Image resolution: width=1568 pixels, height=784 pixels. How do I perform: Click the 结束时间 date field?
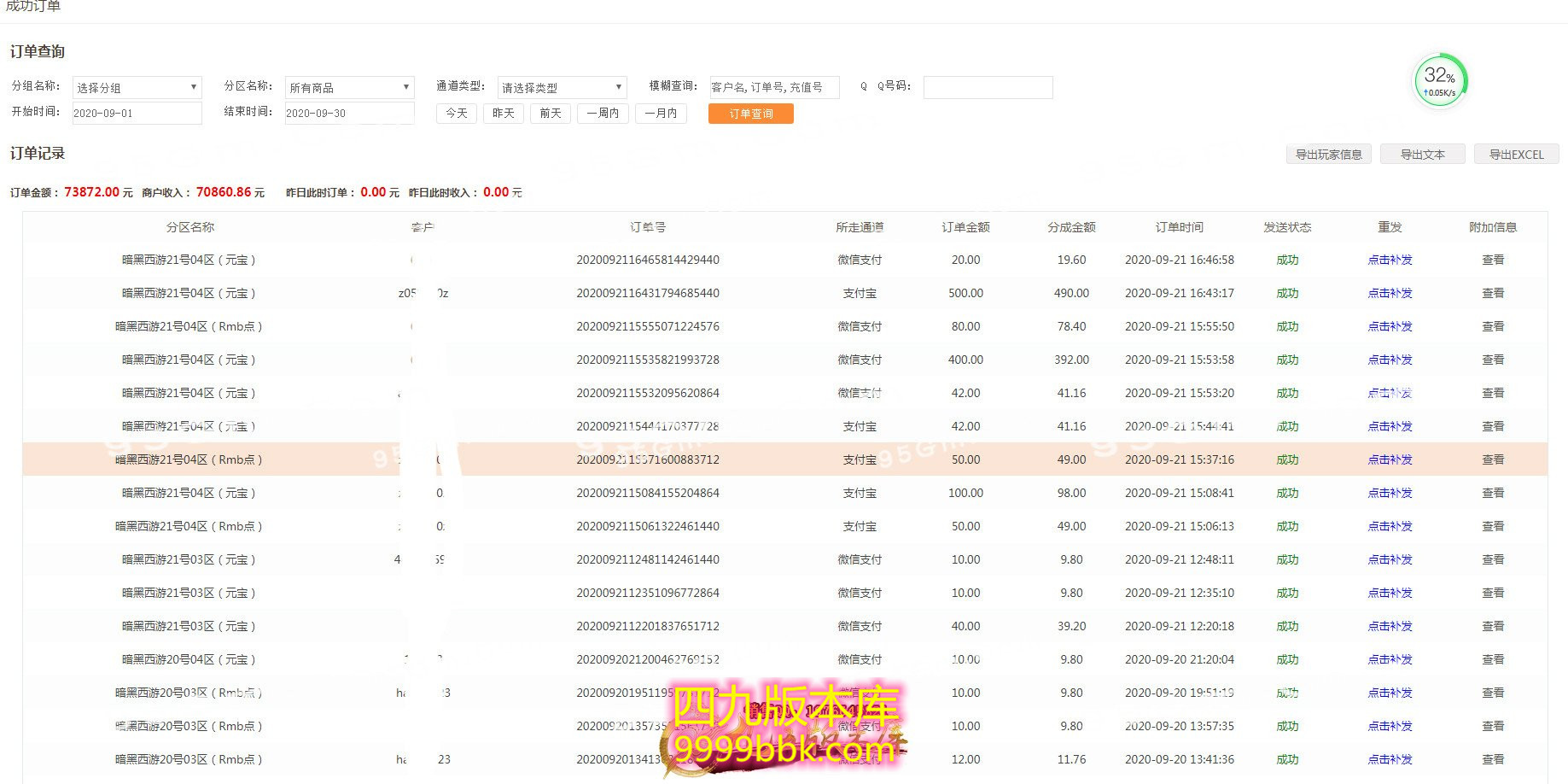349,113
